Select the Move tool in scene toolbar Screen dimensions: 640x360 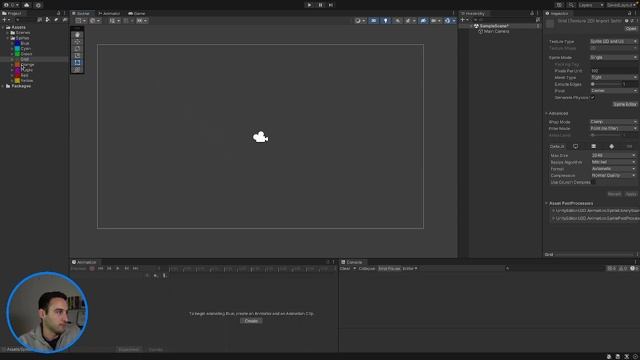tap(77, 42)
